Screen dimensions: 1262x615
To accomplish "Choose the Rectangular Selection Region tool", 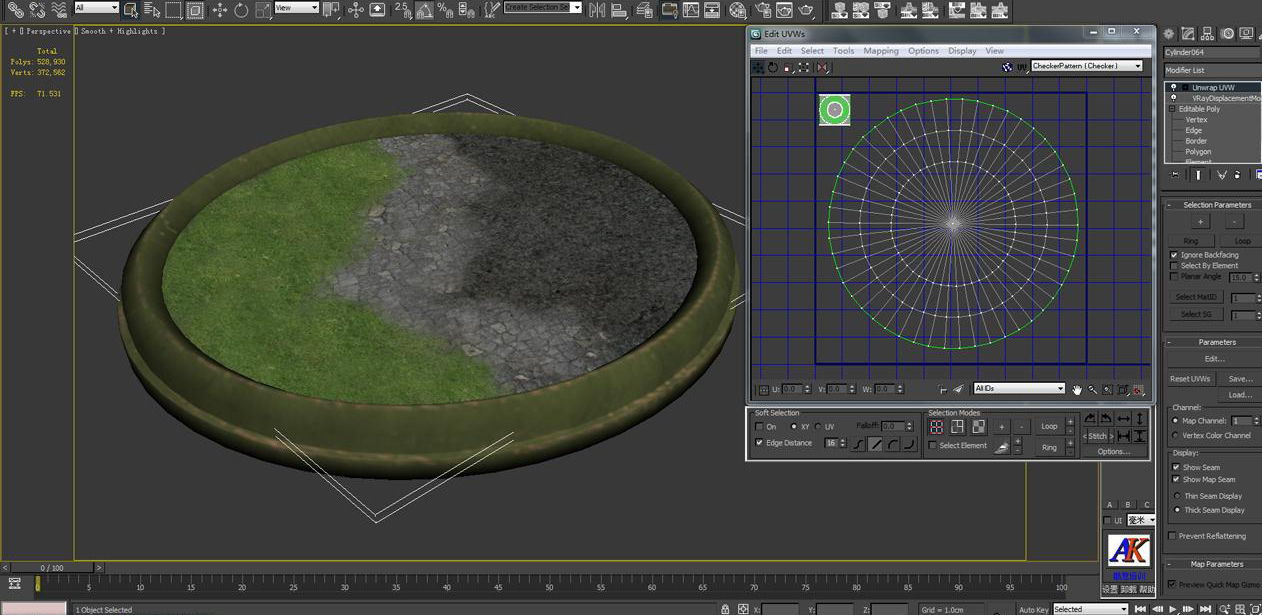I will pyautogui.click(x=173, y=10).
